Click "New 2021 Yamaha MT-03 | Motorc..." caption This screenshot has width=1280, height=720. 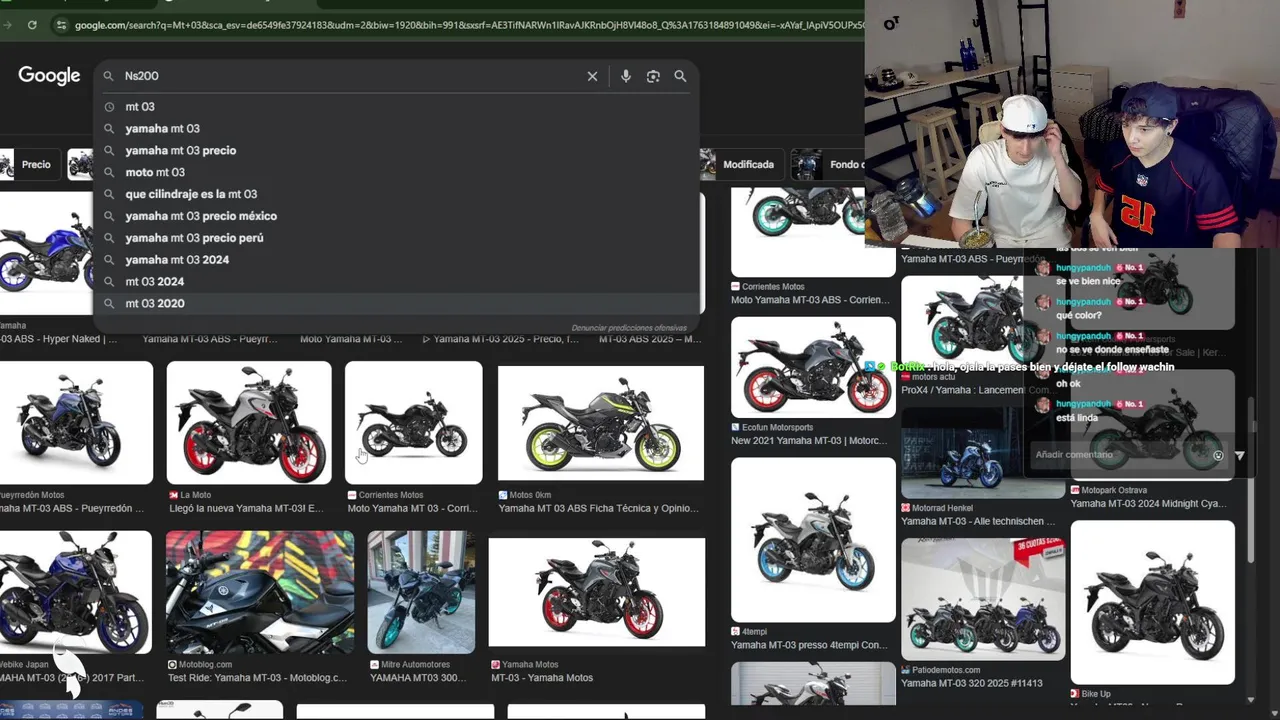tap(809, 441)
